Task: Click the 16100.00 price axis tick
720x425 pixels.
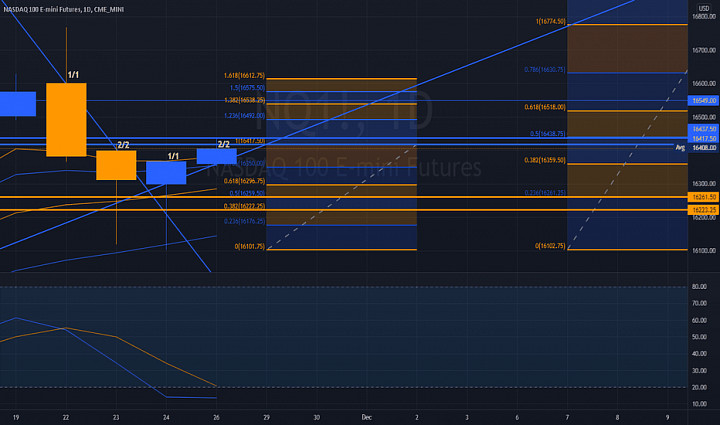Action: click(x=704, y=251)
